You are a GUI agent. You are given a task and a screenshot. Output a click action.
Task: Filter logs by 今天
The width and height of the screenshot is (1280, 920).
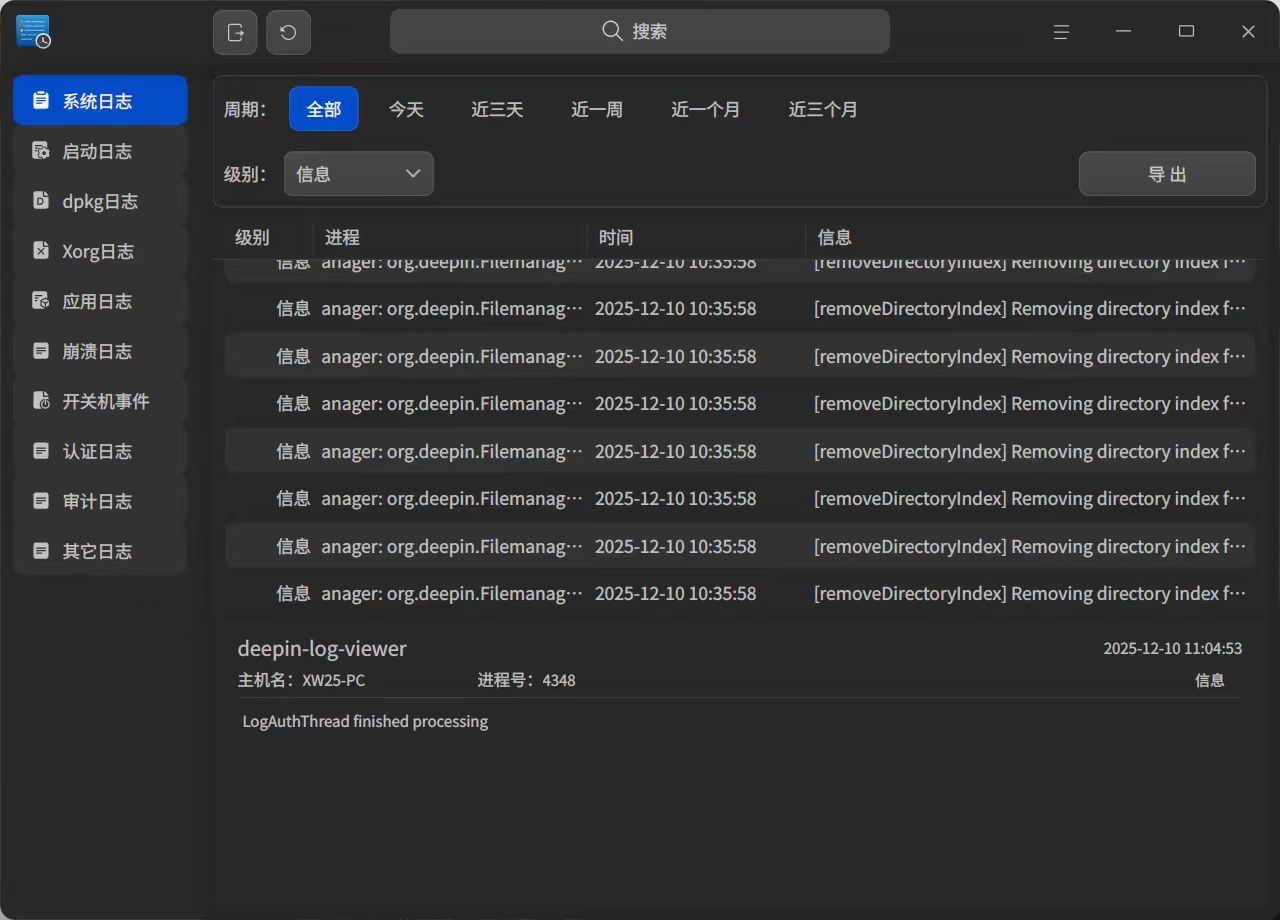tap(406, 109)
